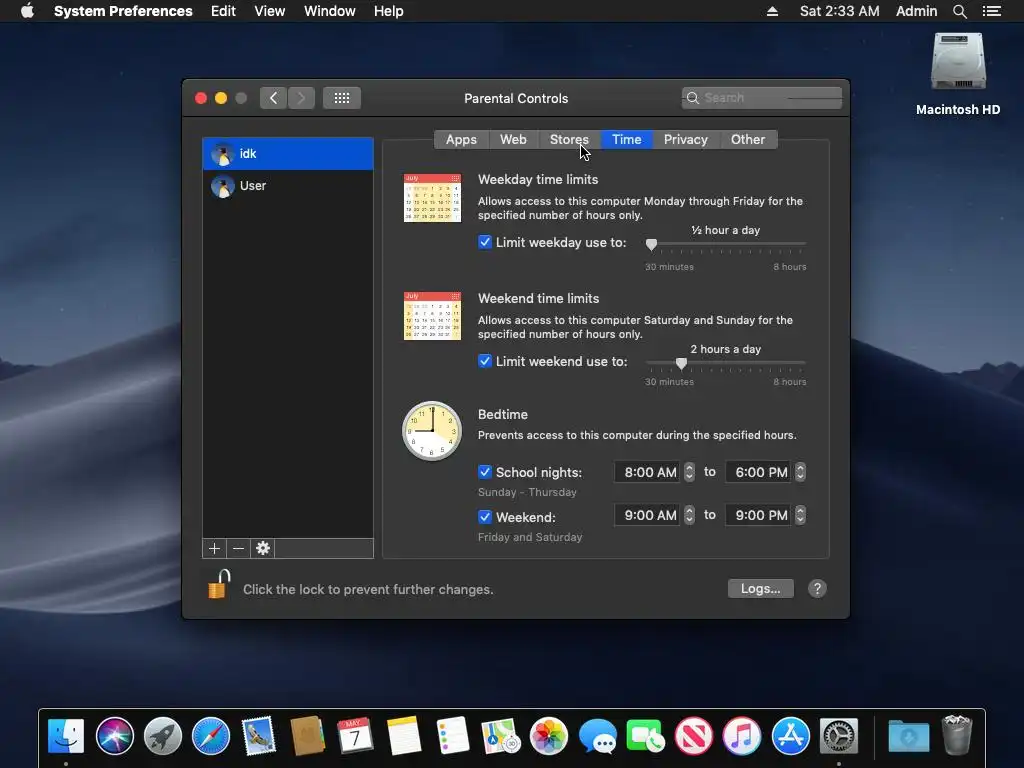Adjust Weekend 9:00 AM stepper
This screenshot has width=1024, height=768.
pyautogui.click(x=689, y=515)
